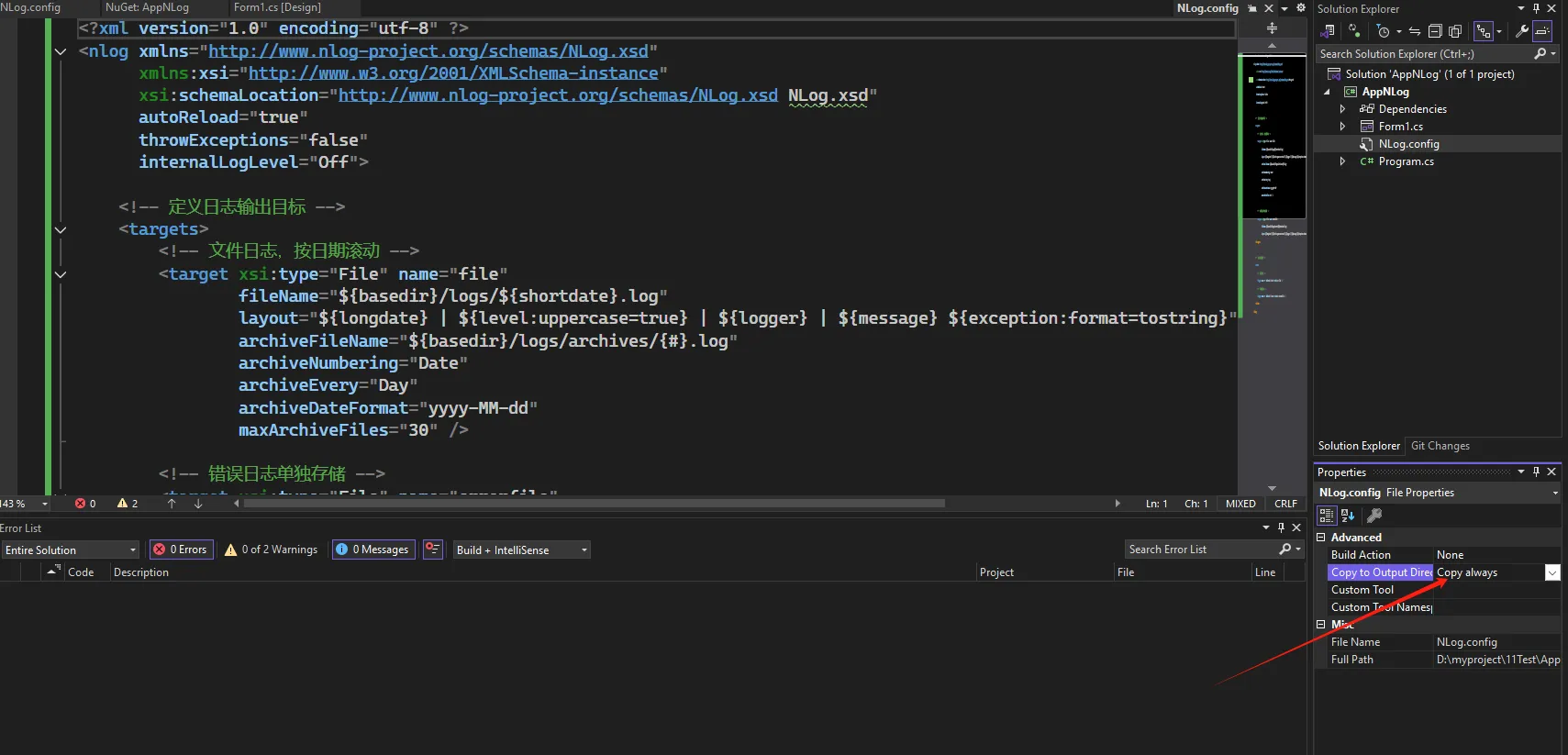Open Property Pages wrench in Properties
Screen dimensions: 1568x755
[x=1374, y=516]
